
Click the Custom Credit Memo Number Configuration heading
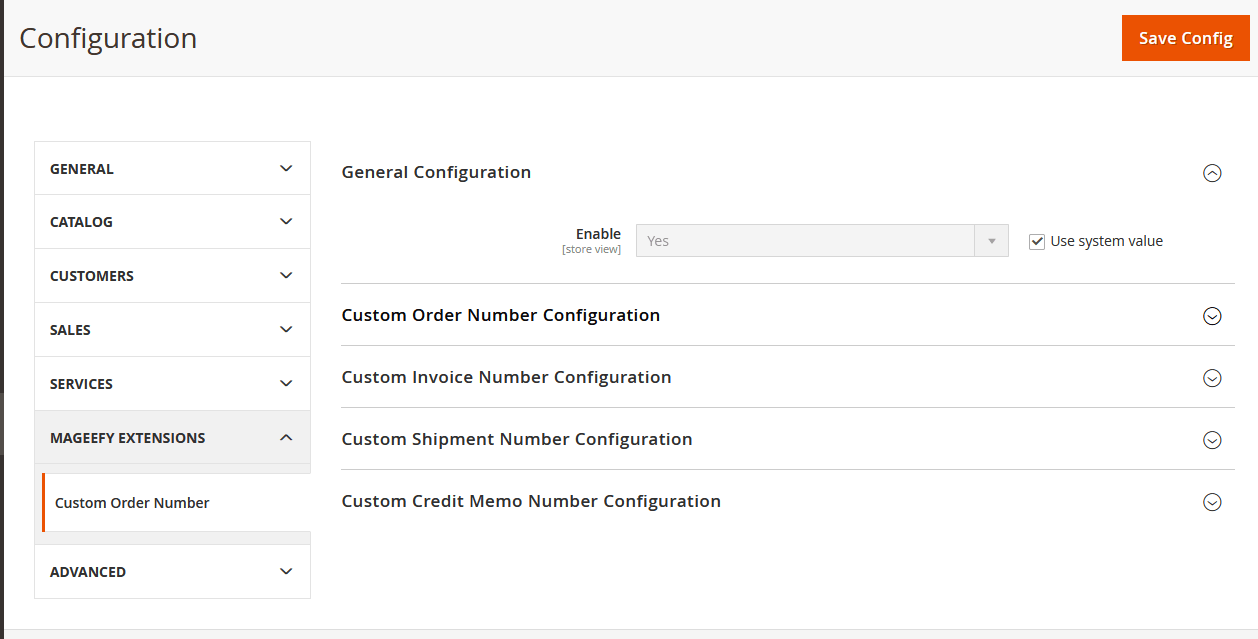[x=531, y=501]
